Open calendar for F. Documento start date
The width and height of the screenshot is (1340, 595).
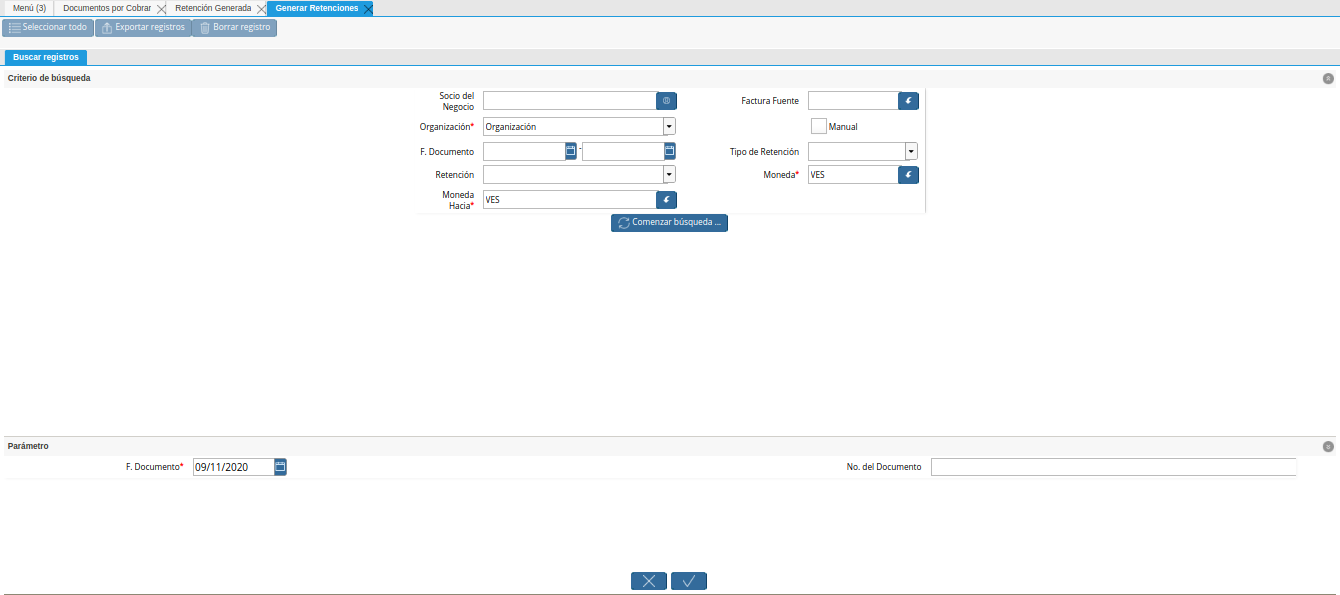(x=571, y=151)
